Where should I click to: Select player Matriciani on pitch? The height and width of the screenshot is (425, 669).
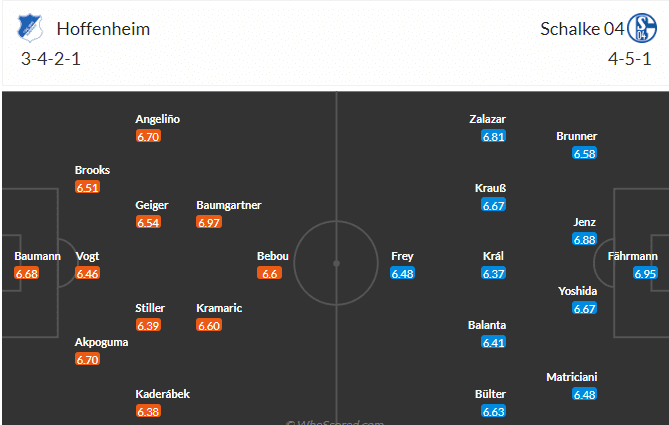tap(574, 377)
